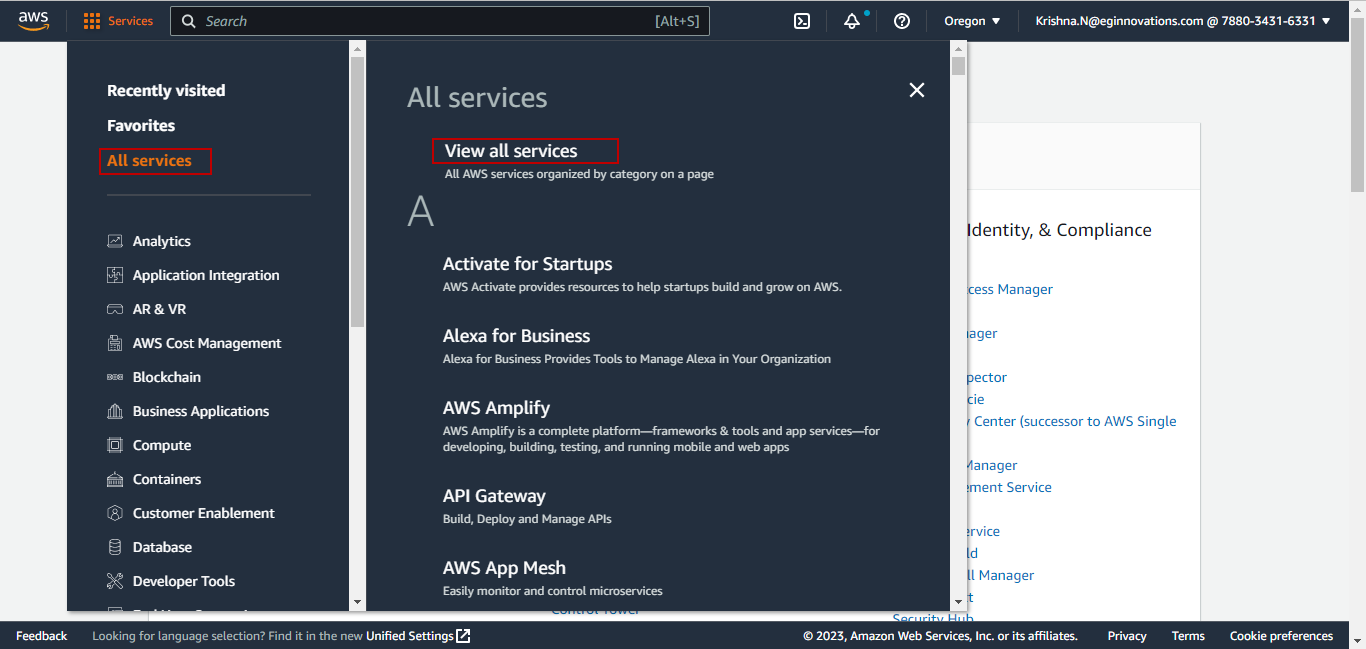The width and height of the screenshot is (1366, 649).
Task: Open the Compute category
Action: (x=162, y=445)
